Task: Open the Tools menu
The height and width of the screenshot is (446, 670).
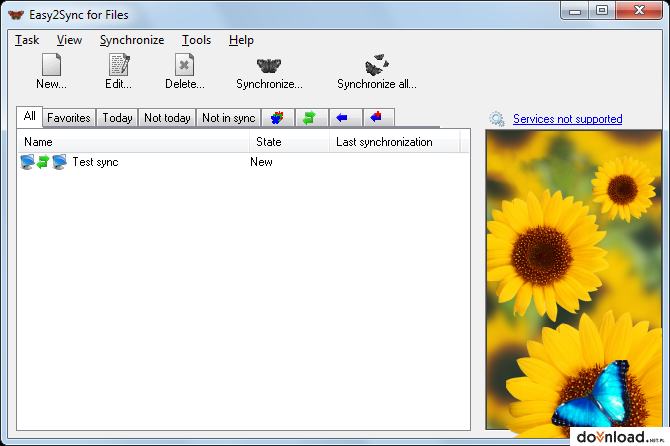Action: point(197,40)
